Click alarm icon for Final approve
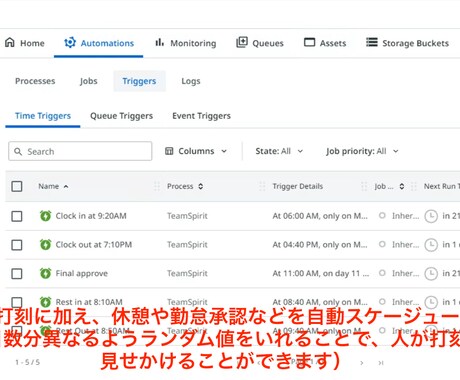The height and width of the screenshot is (380, 460). click(x=45, y=273)
